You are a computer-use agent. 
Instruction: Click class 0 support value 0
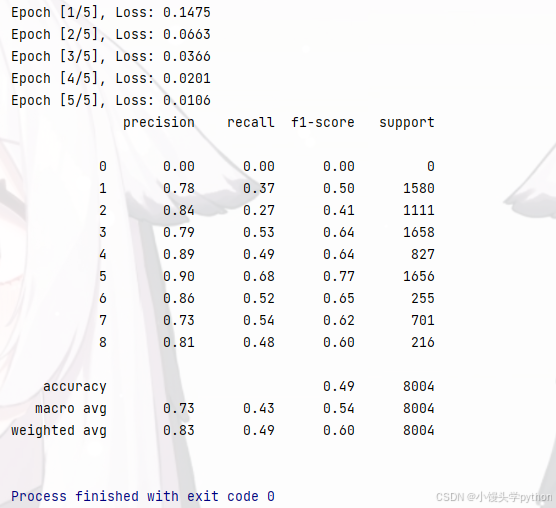(431, 167)
